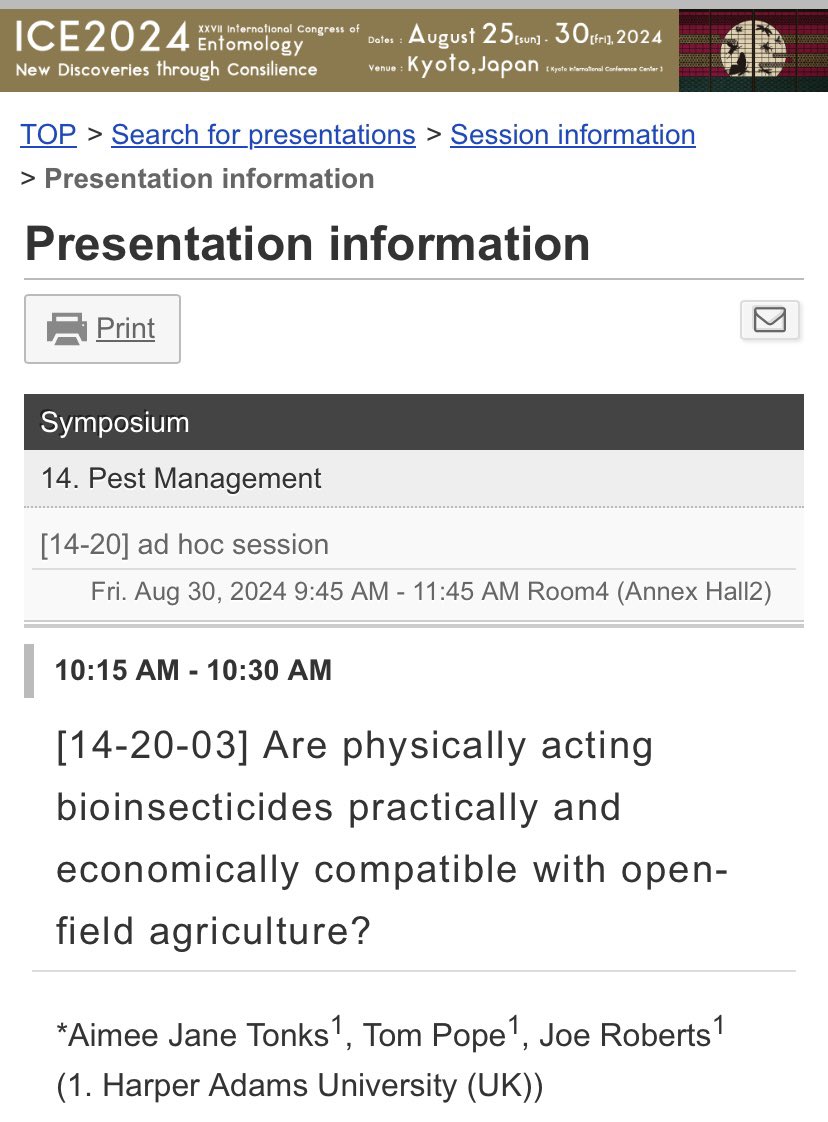Click the ICE2024 logo text in the banner
Screen dimensions: 828x1122
tap(102, 36)
